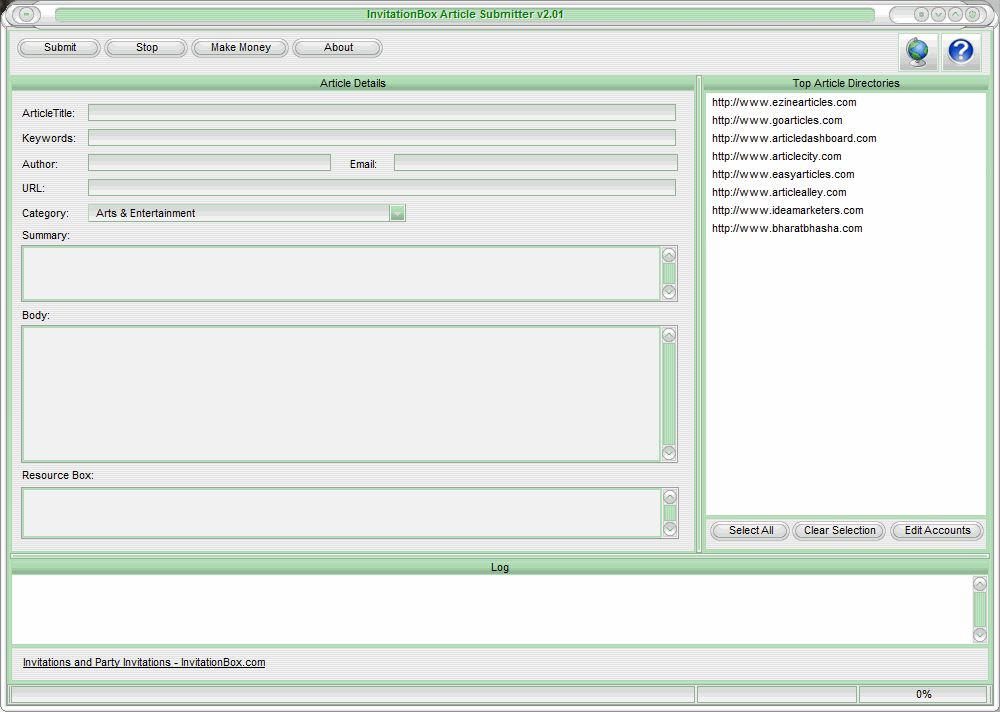Click inside the Resource Box text area
Viewport: 1000px width, 712px height.
coord(341,513)
